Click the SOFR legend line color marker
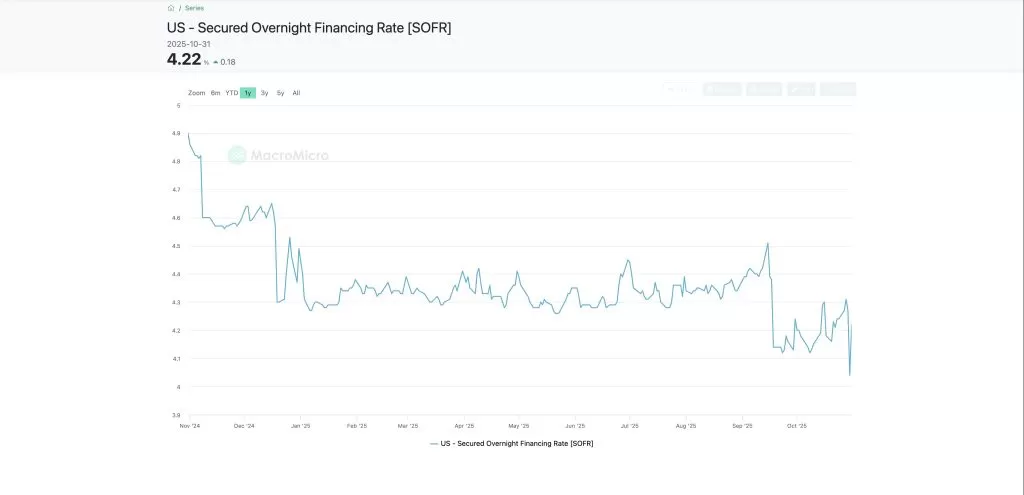 pyautogui.click(x=434, y=442)
